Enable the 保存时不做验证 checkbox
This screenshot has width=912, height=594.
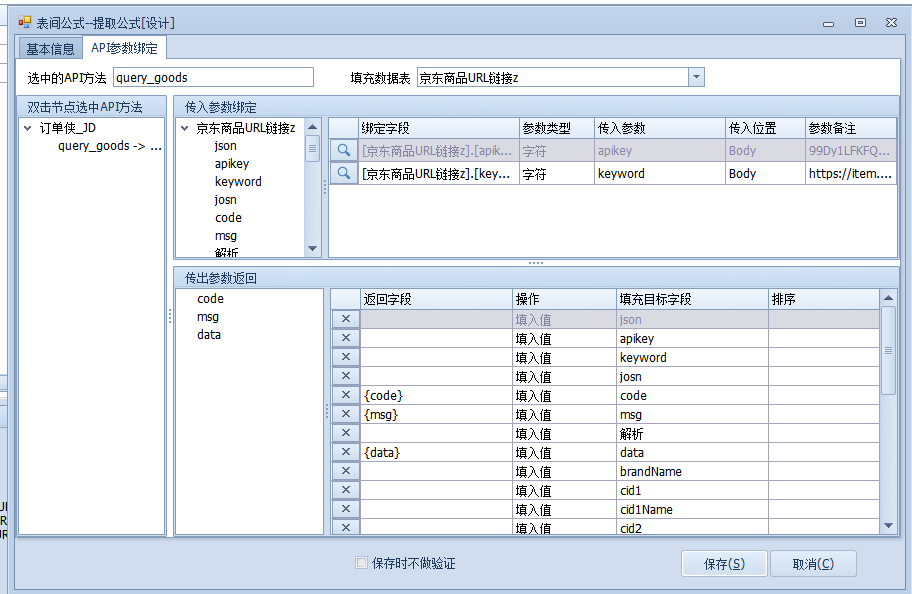362,563
